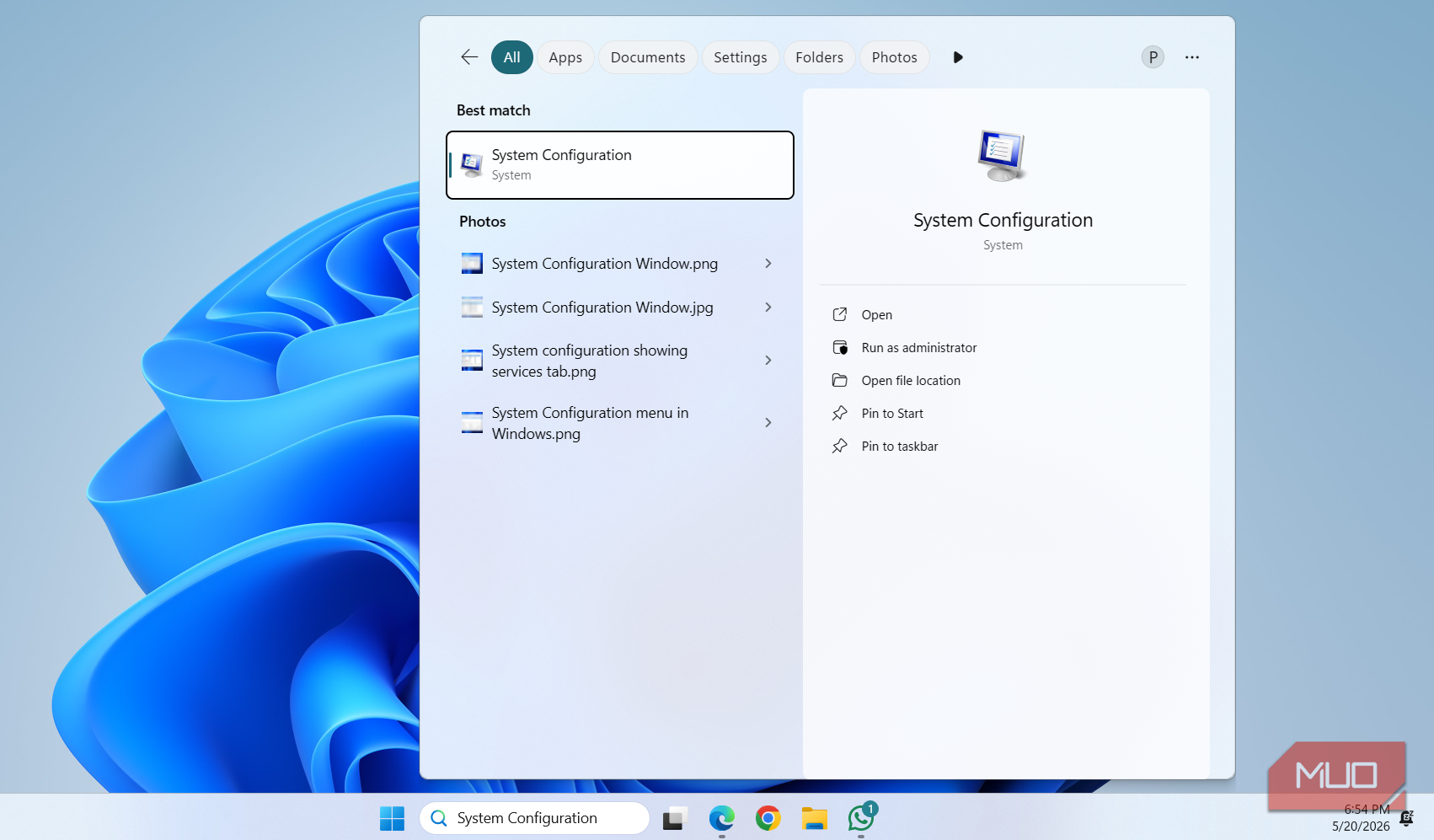
Task: Launch Microsoft Edge from the taskbar
Action: point(722,818)
